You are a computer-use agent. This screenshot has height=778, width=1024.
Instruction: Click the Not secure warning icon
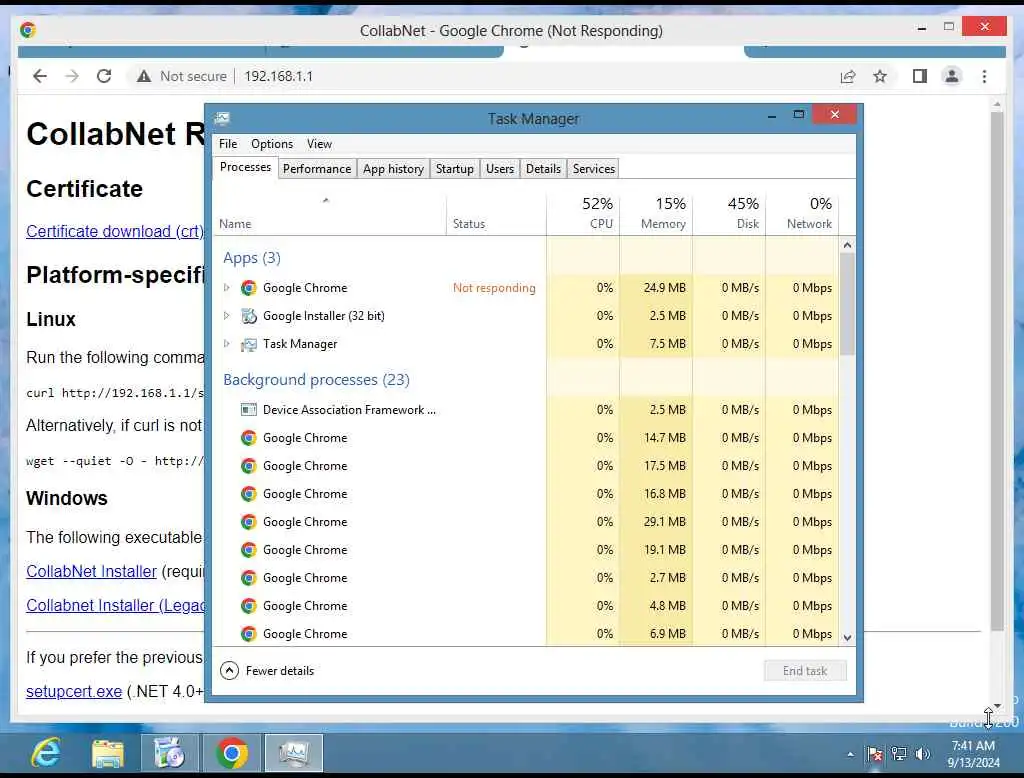[144, 76]
